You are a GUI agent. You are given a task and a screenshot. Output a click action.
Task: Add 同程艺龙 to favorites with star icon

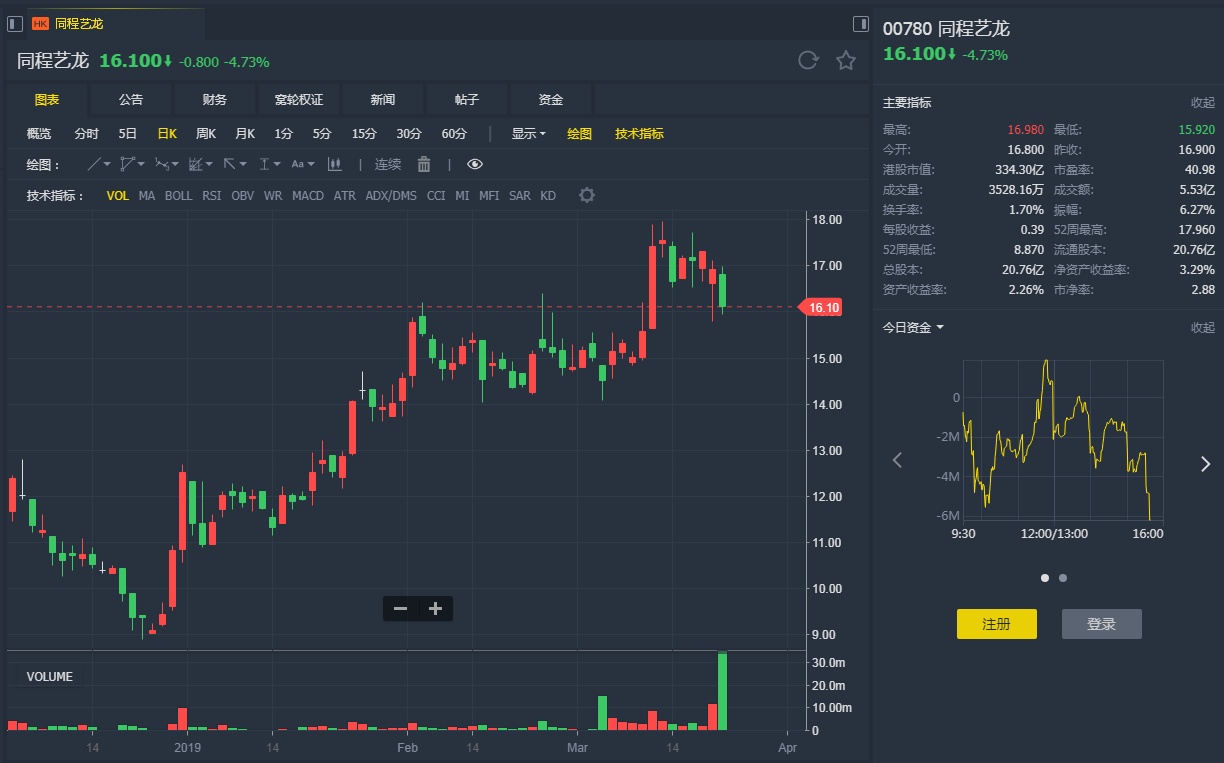[846, 61]
